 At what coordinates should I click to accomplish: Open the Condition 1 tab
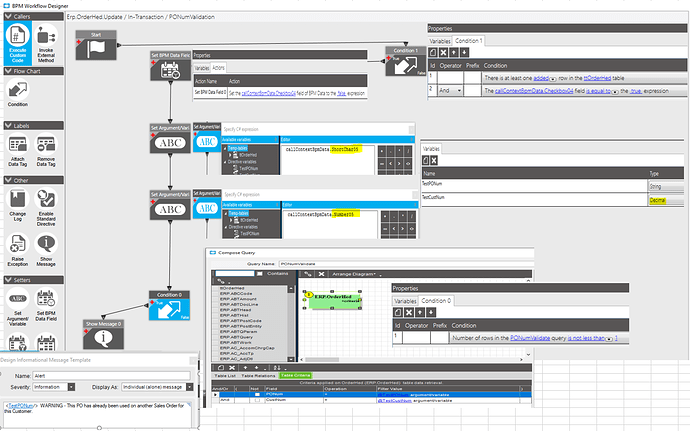point(469,41)
